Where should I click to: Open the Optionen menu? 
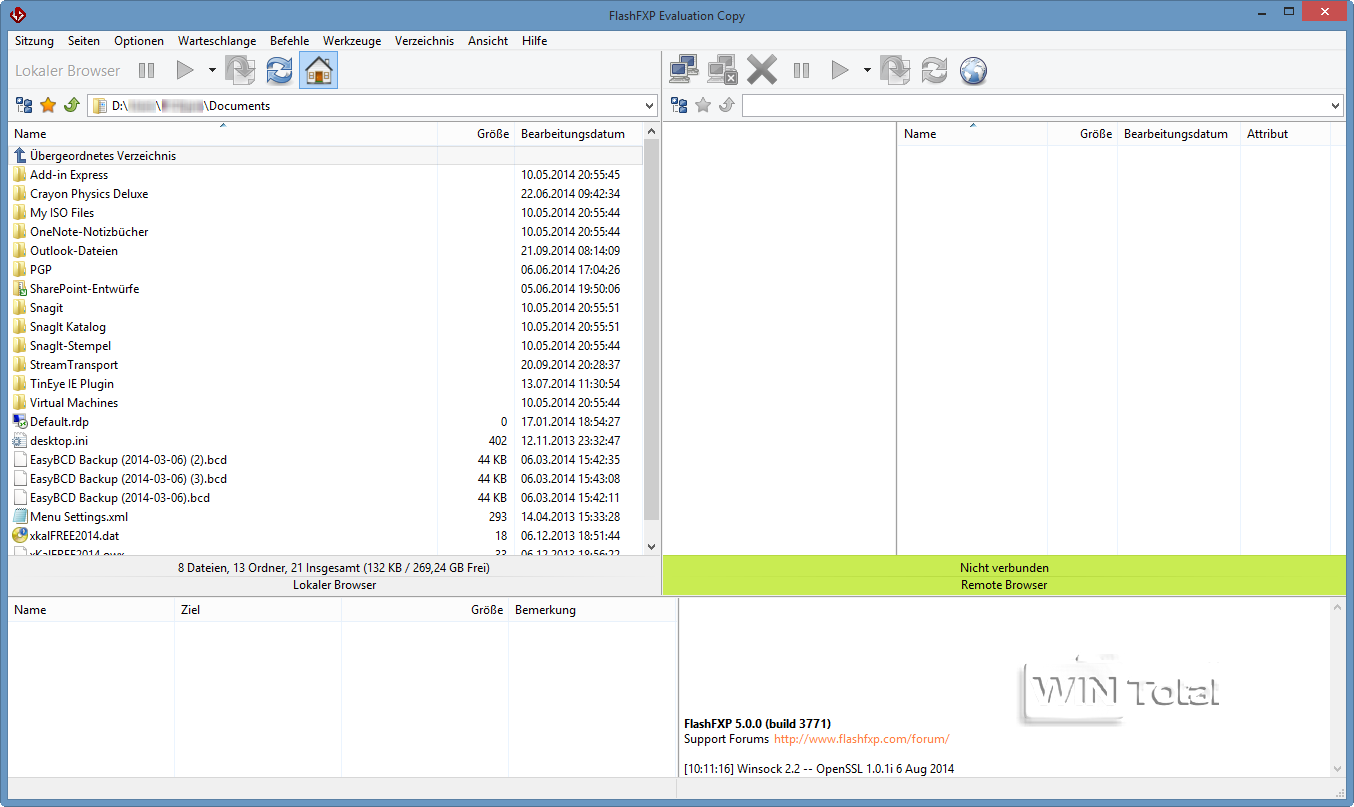click(x=139, y=41)
